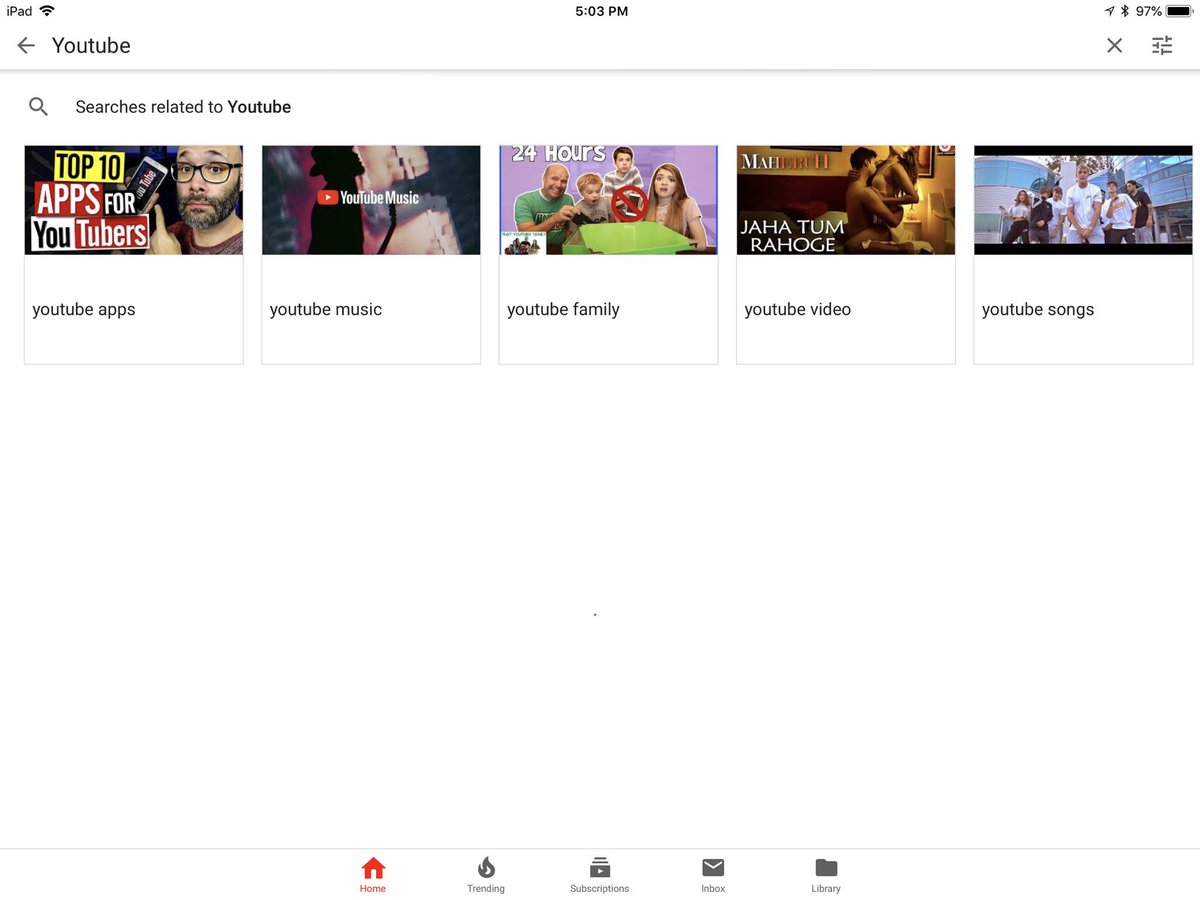This screenshot has width=1200, height=900.
Task: Select the 'youtube apps' related search label
Action: (x=84, y=310)
